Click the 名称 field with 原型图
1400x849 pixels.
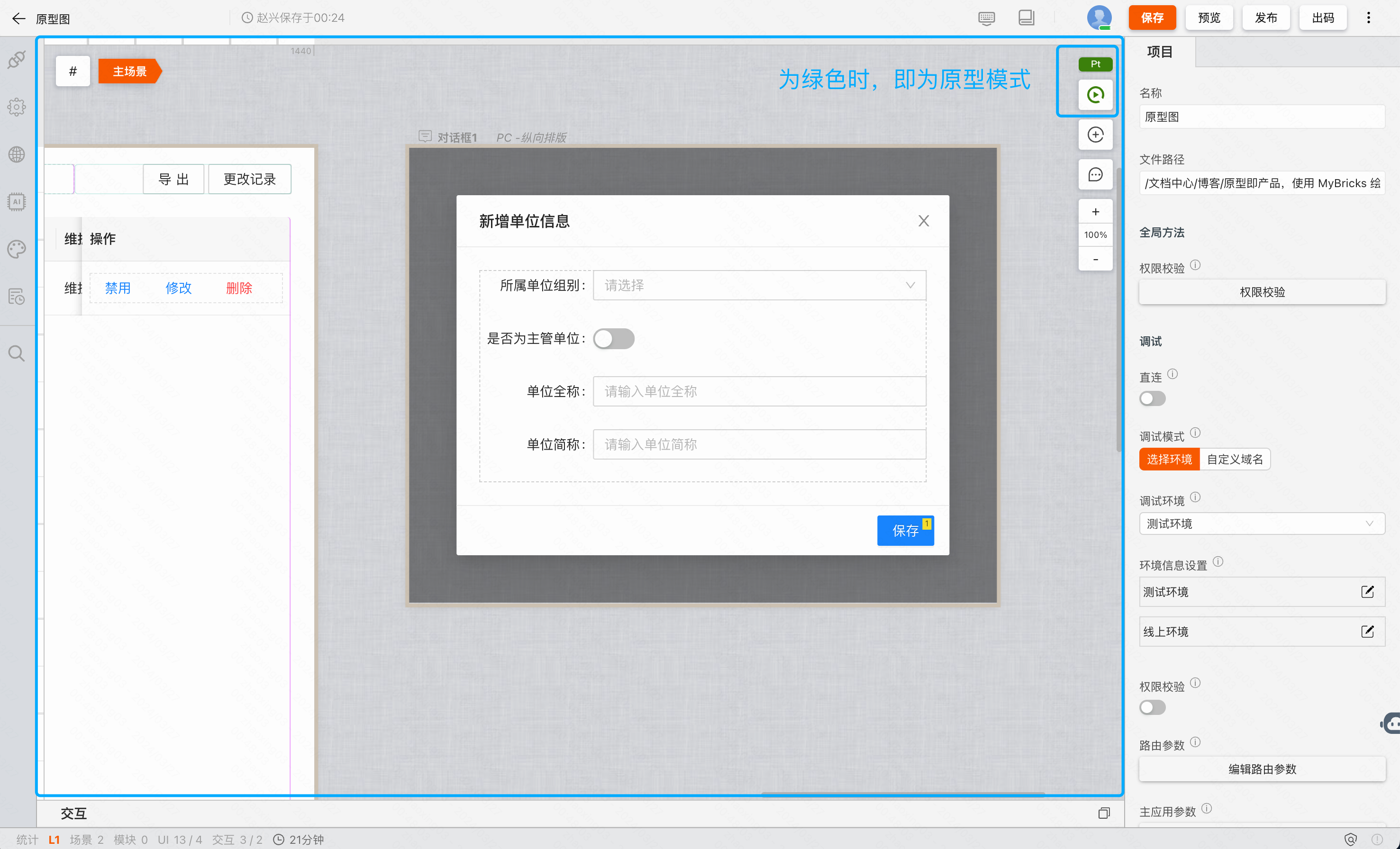(x=1261, y=117)
